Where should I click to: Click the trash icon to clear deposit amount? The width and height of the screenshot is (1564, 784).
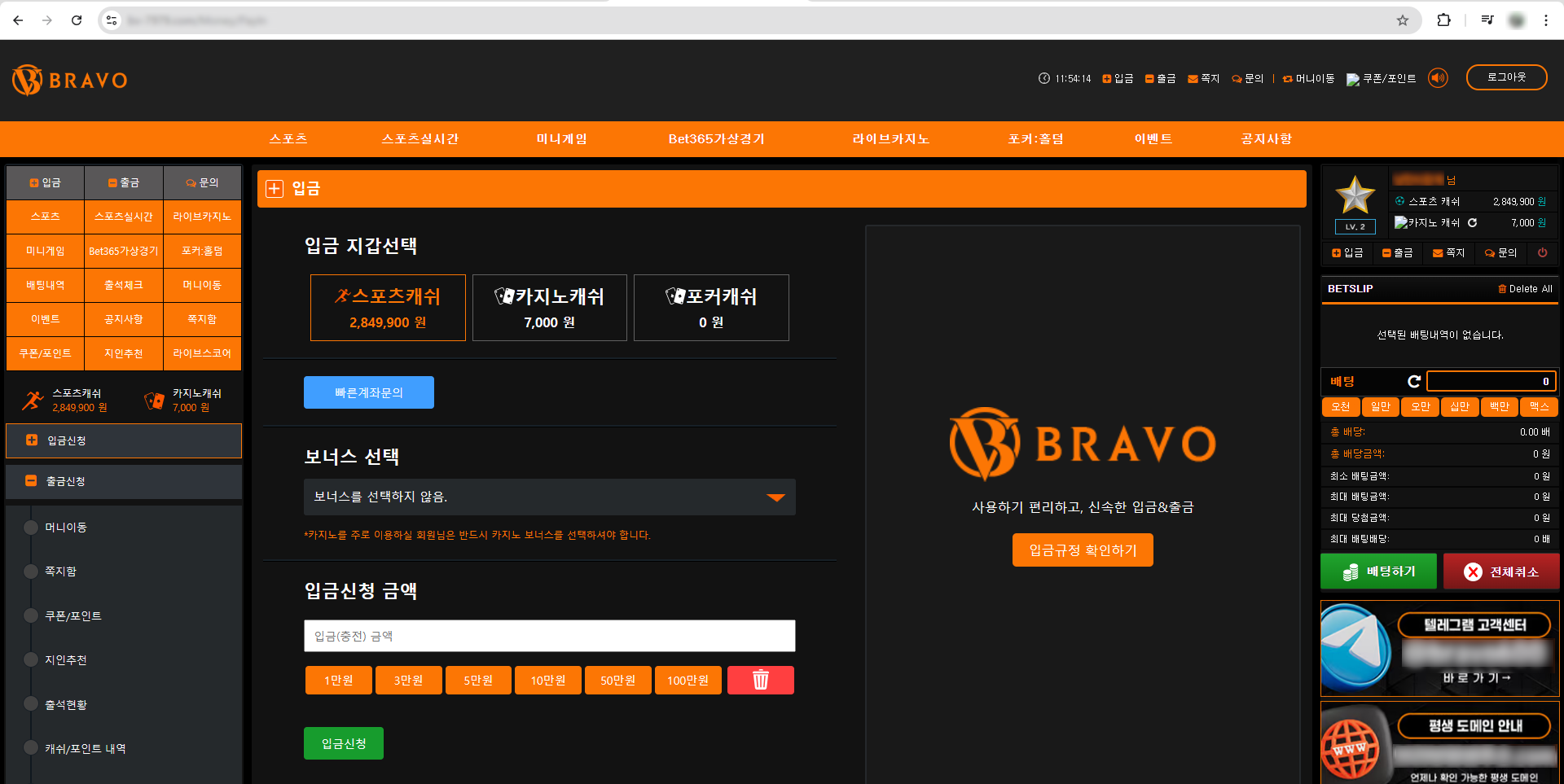coord(761,680)
